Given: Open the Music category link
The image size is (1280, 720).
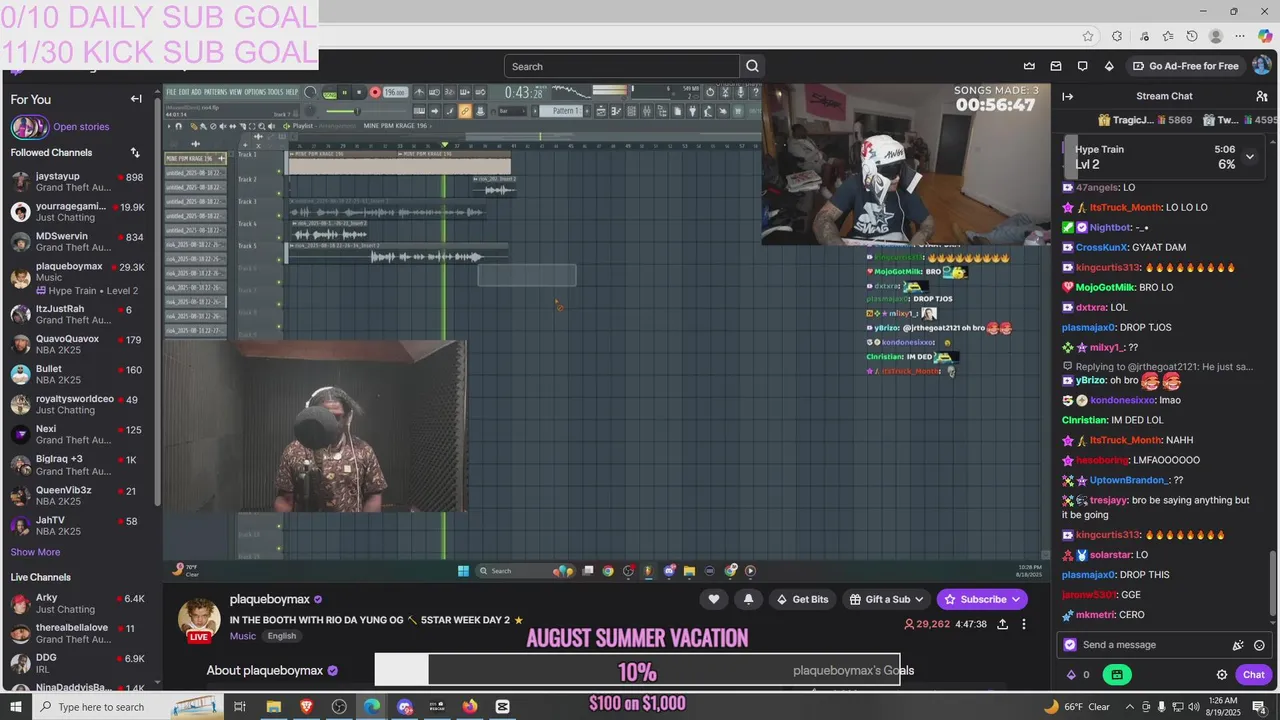Looking at the screenshot, I should (243, 636).
